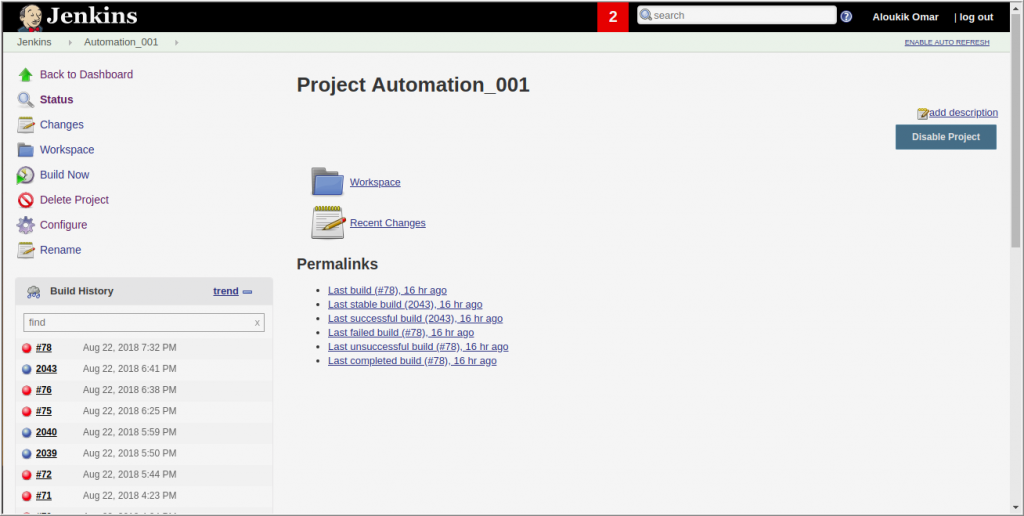Click ENABLE AUTO REFRESH link
Screen dimensions: 1024x516
coord(947,42)
